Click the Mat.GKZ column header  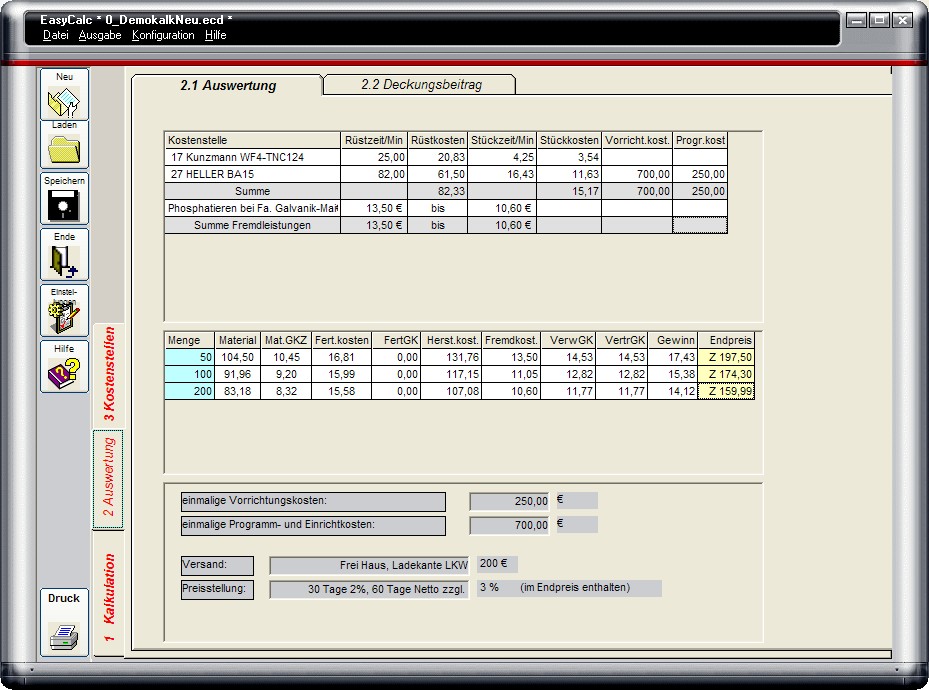[286, 341]
